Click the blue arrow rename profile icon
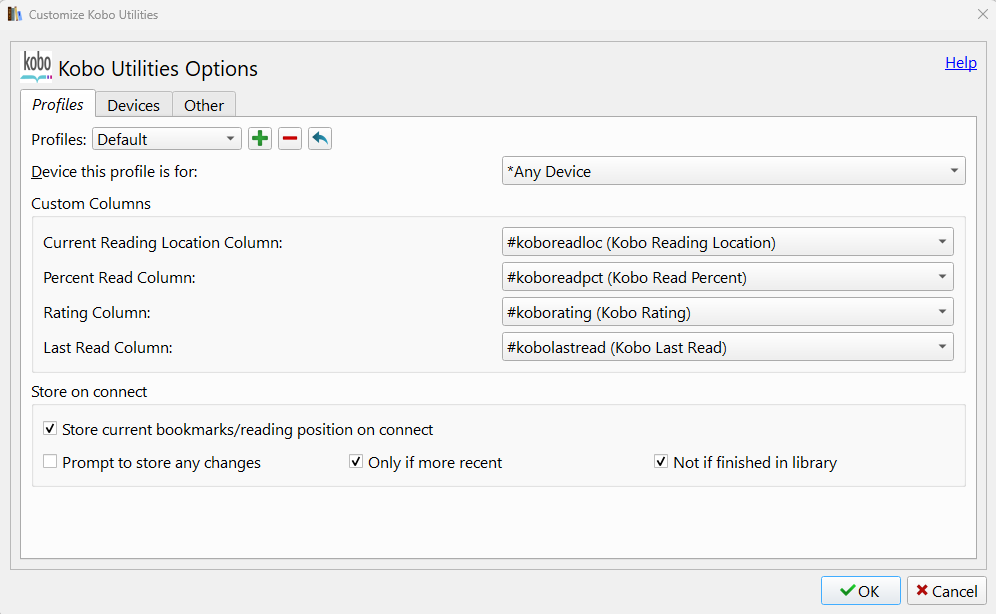The width and height of the screenshot is (996, 614). tap(320, 139)
